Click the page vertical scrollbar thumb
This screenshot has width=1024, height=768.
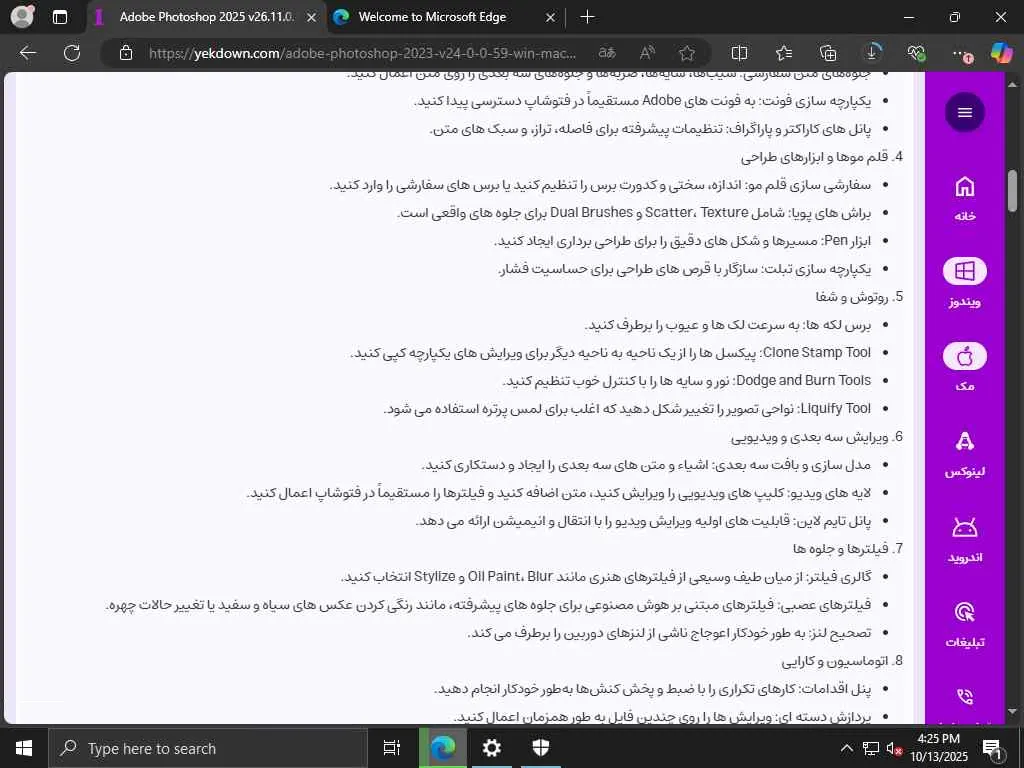pos(1012,191)
